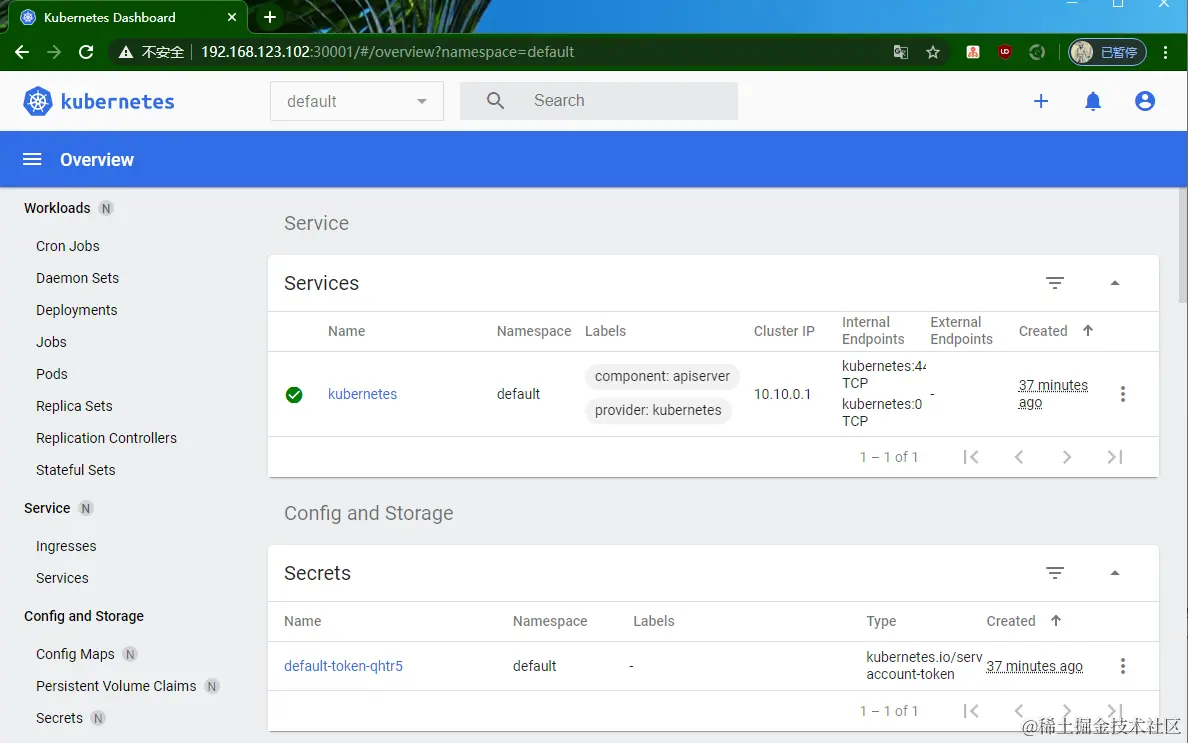Click into the Search field
1188x743 pixels.
point(599,101)
